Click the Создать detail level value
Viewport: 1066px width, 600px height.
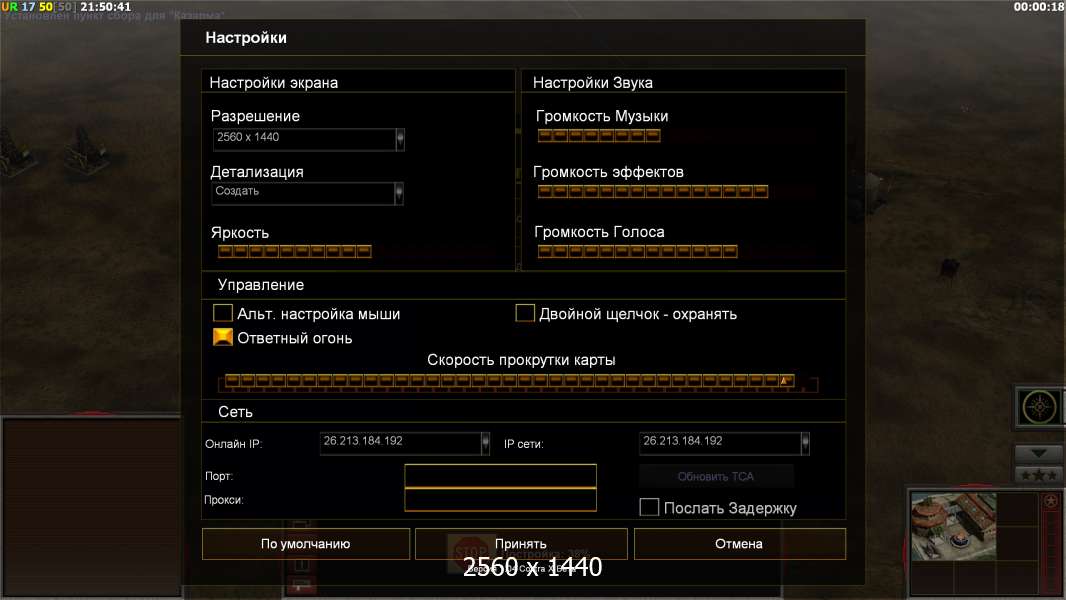(x=237, y=191)
